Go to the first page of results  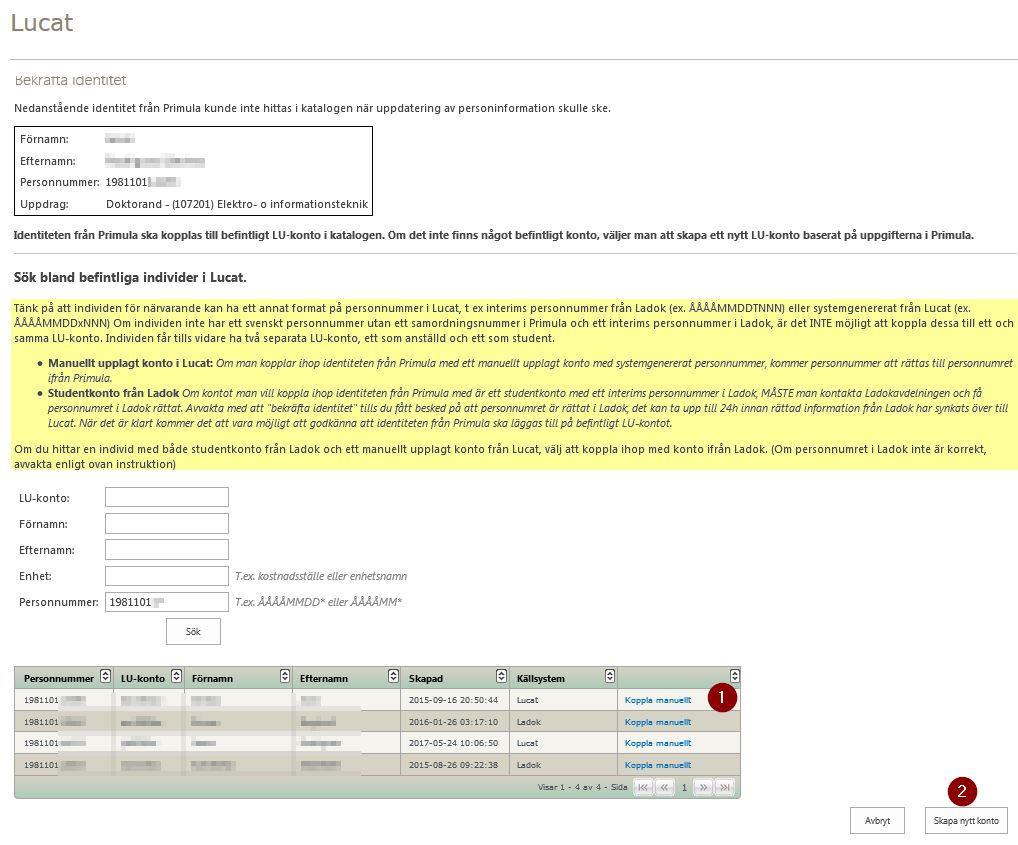click(643, 787)
